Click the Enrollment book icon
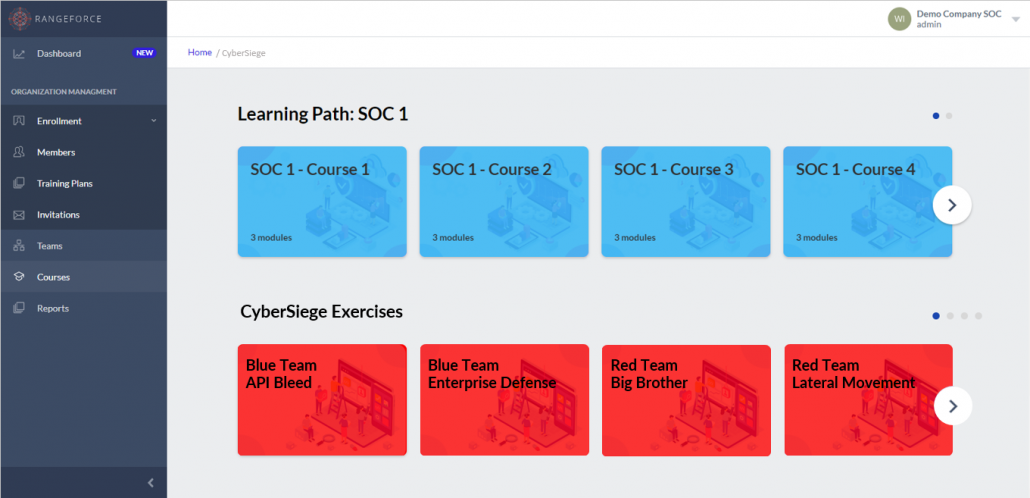Screen dimensions: 1030x498 click(19, 121)
